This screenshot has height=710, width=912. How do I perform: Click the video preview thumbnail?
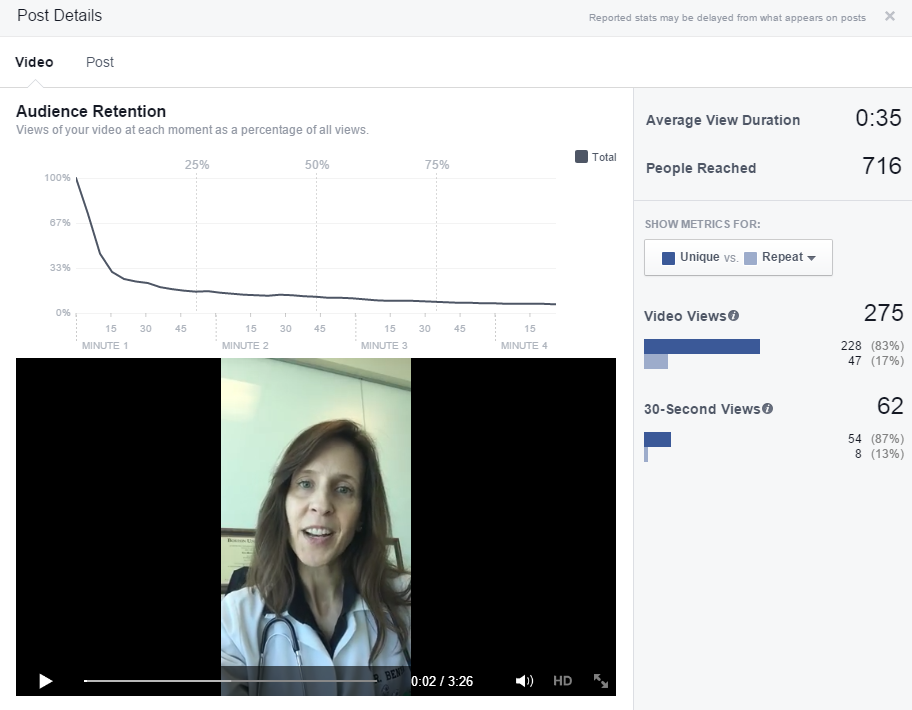tap(316, 510)
